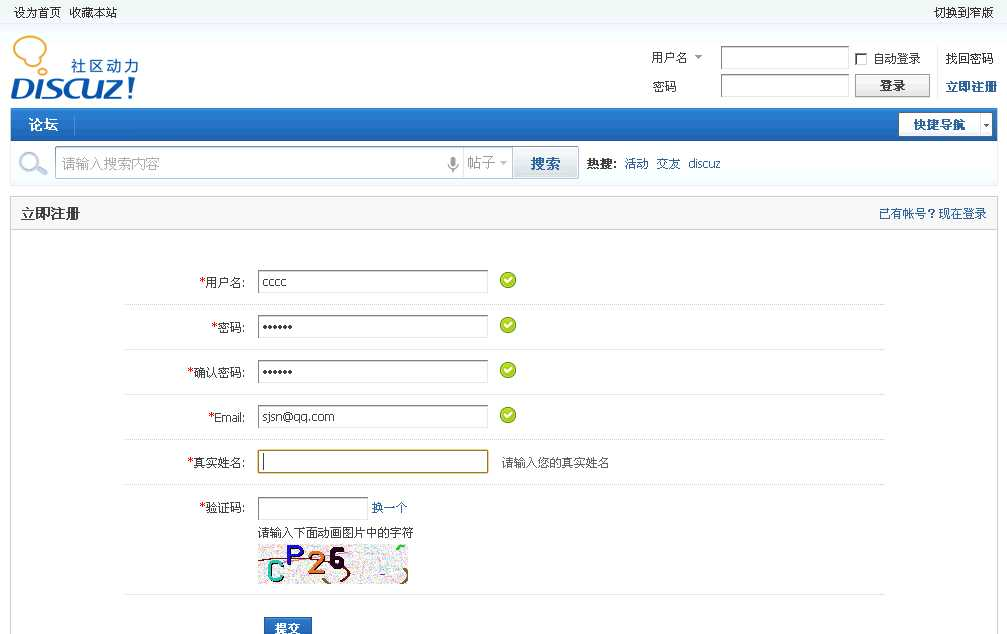The image size is (1007, 634).
Task: Click the 换一个 captcha refresh link
Action: [389, 508]
